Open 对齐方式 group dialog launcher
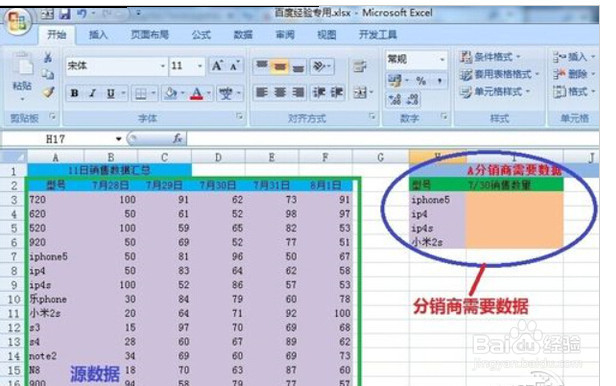 [371, 116]
